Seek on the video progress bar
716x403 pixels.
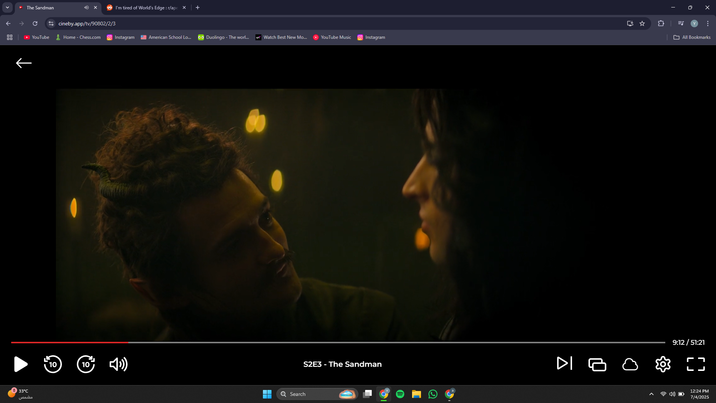pos(338,342)
